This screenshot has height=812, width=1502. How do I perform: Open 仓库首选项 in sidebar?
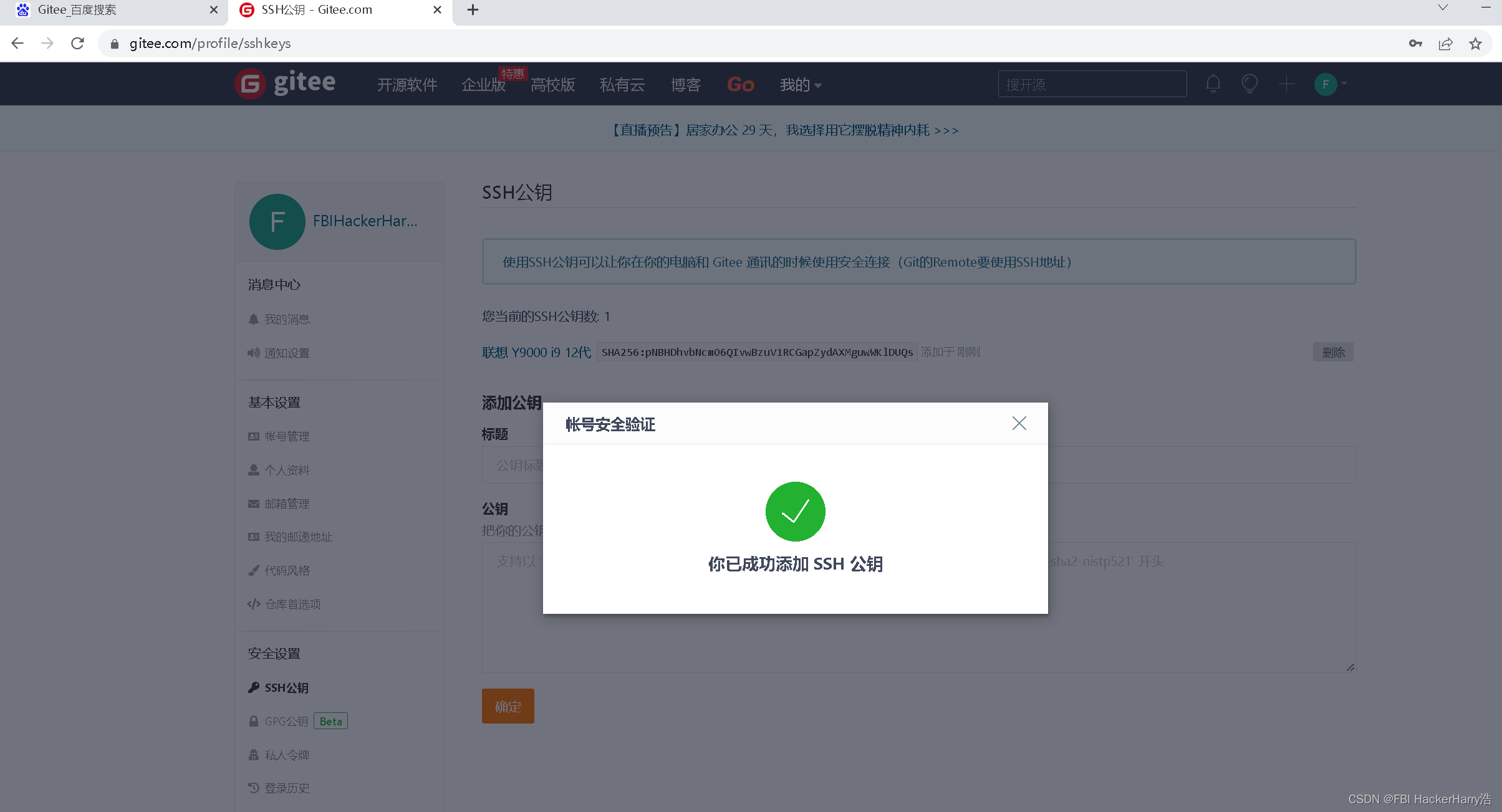point(284,604)
